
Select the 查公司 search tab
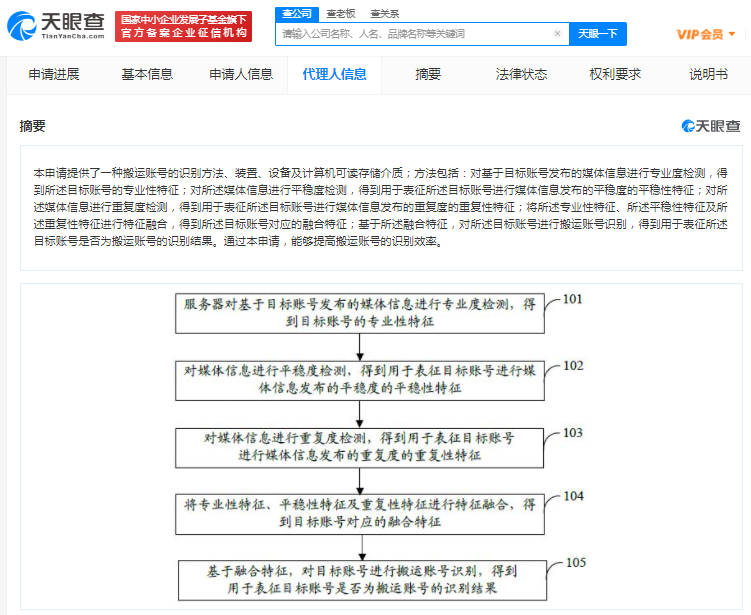click(x=296, y=13)
